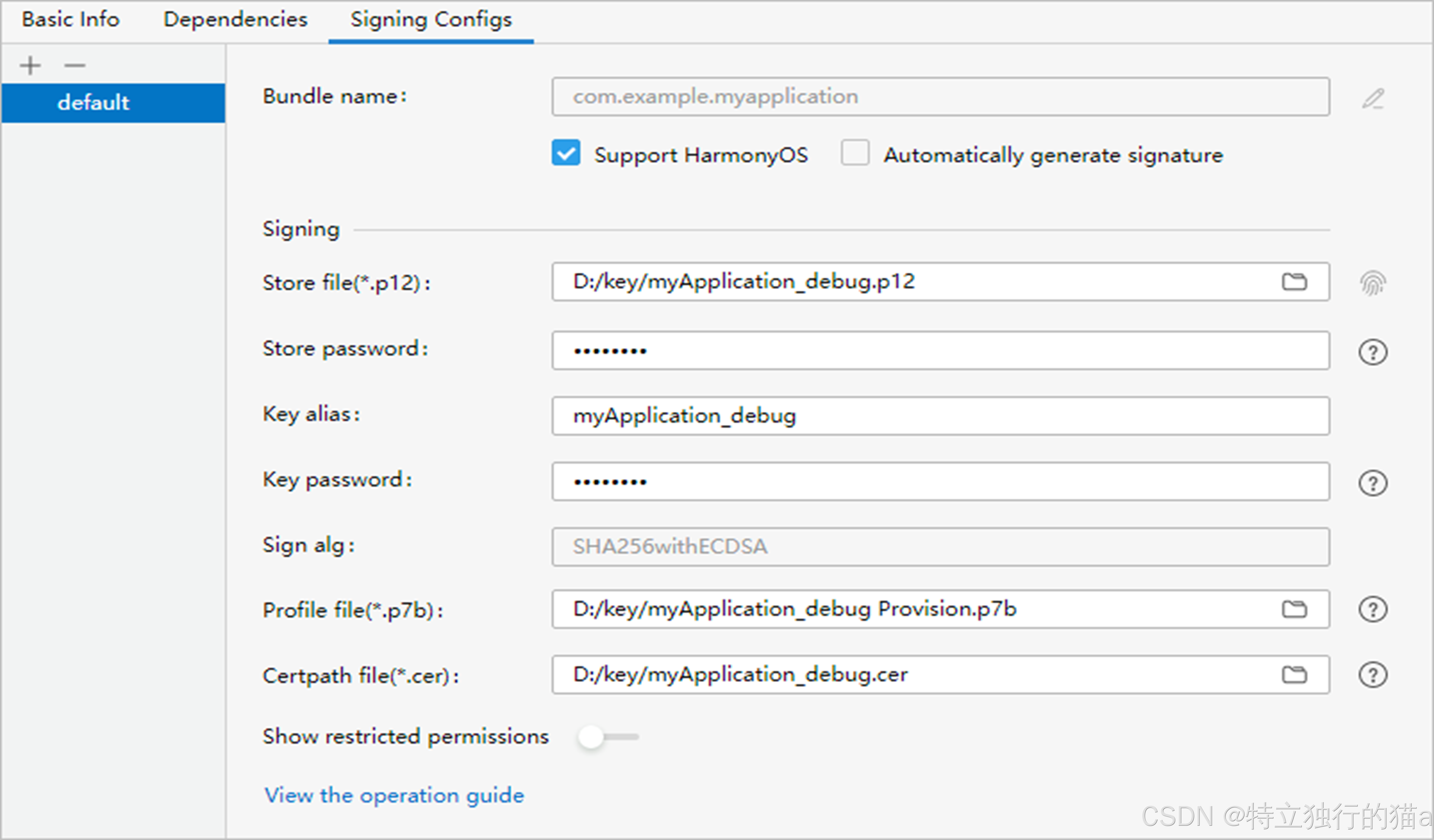Open the Dependencies tab

pyautogui.click(x=235, y=20)
